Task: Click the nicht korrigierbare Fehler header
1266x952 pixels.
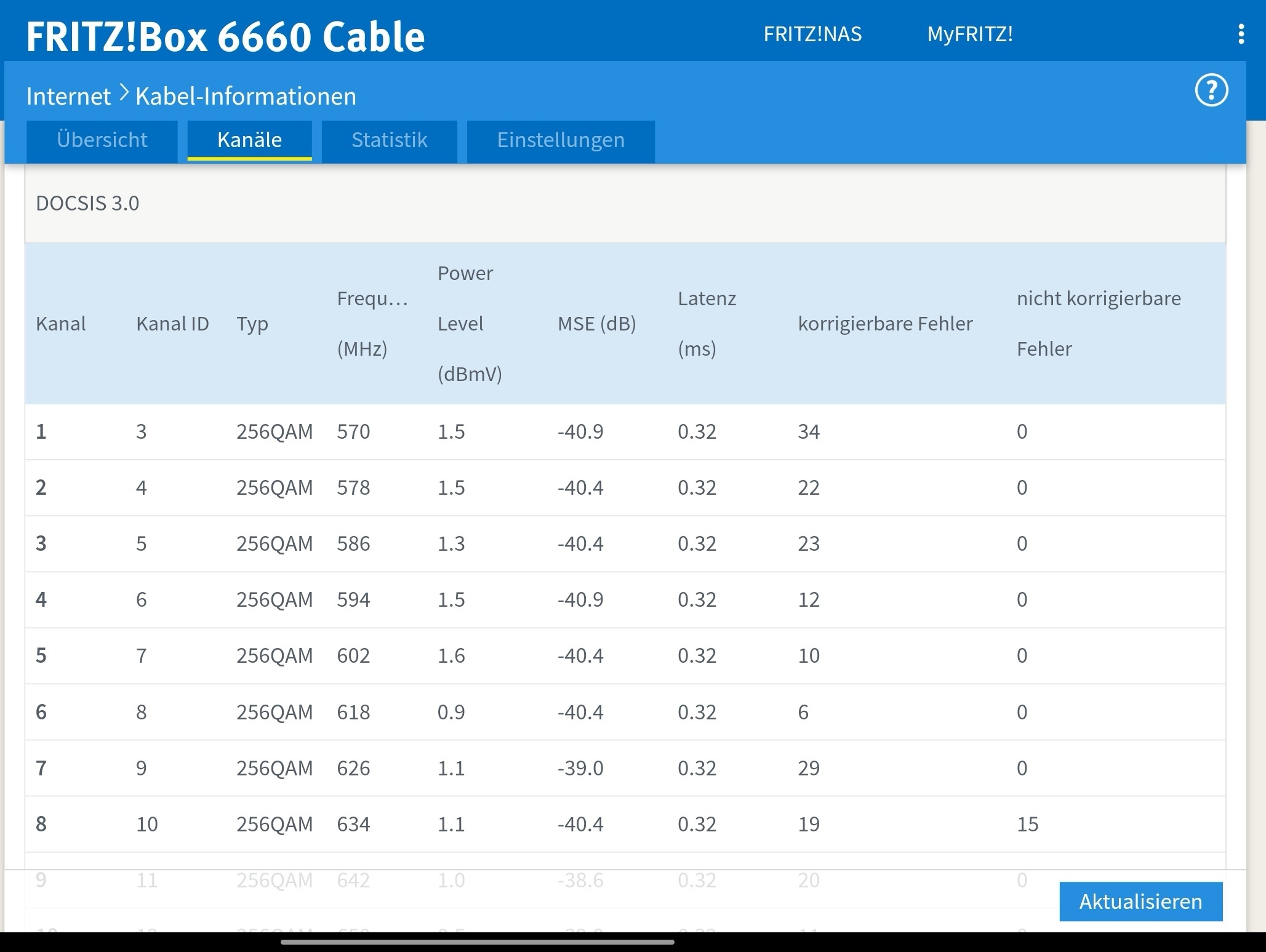Action: click(1099, 324)
